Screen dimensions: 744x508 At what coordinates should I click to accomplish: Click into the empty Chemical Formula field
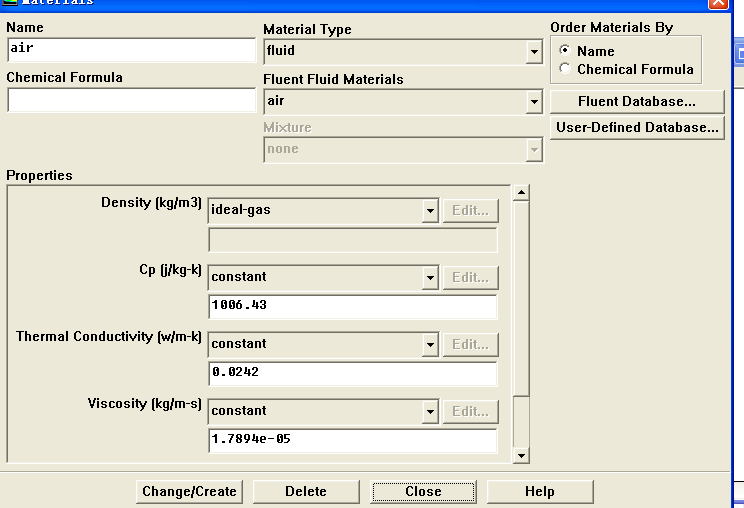point(132,100)
